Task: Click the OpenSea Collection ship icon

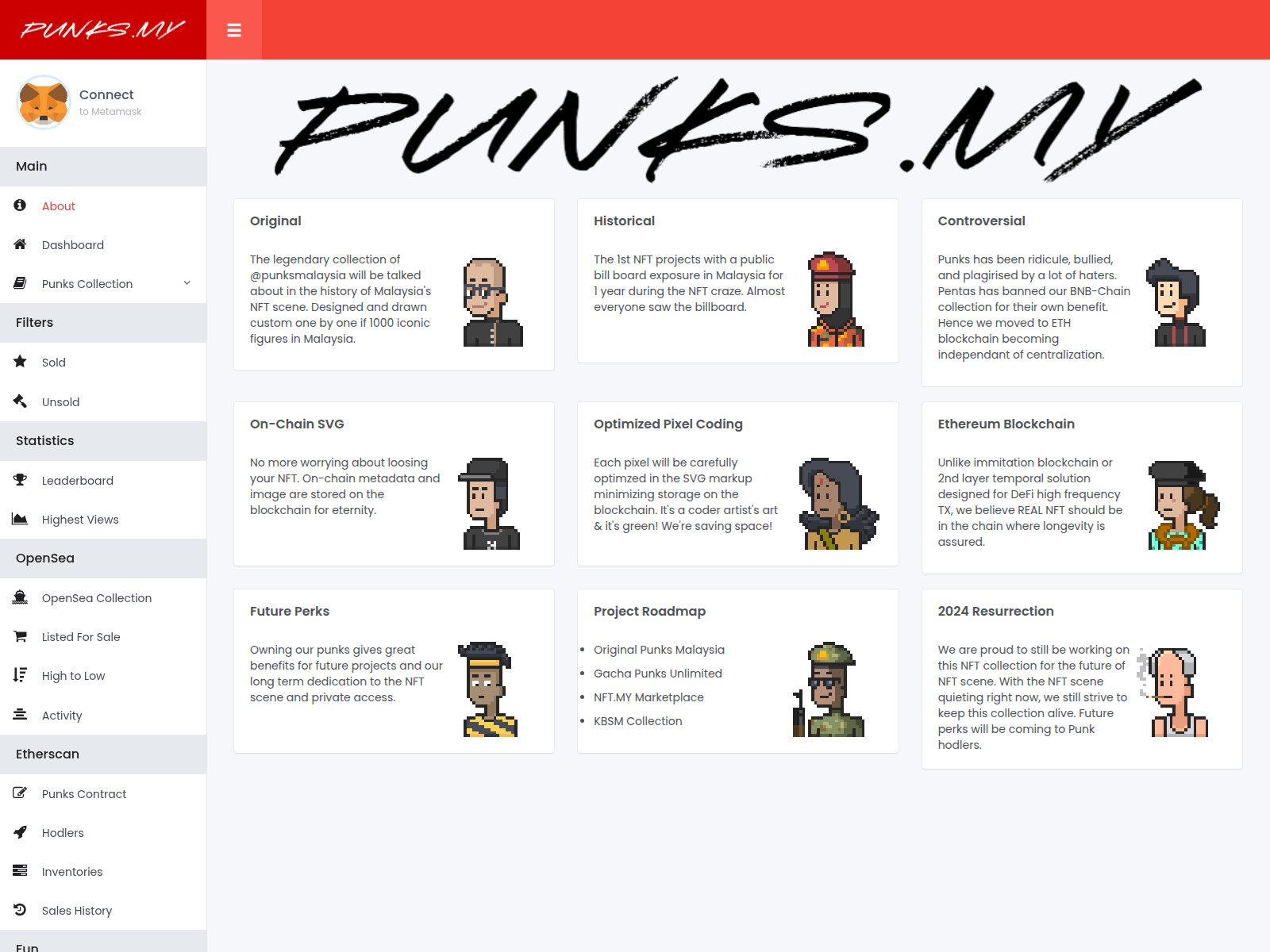Action: click(x=20, y=597)
